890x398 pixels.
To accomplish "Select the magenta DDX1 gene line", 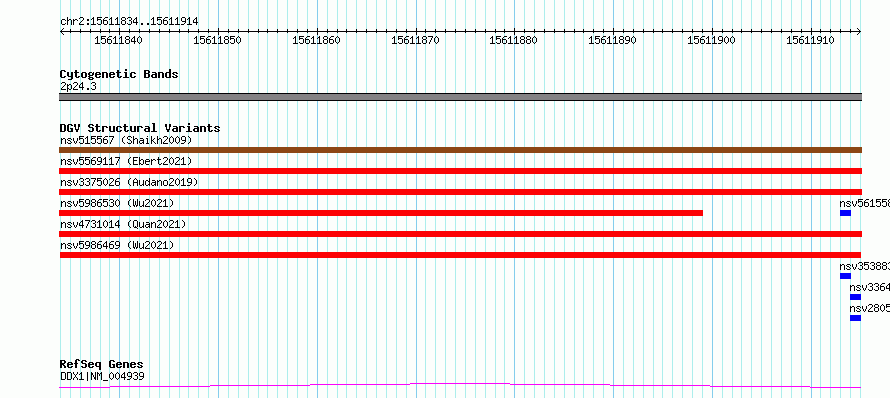I will pyautogui.click(x=460, y=386).
